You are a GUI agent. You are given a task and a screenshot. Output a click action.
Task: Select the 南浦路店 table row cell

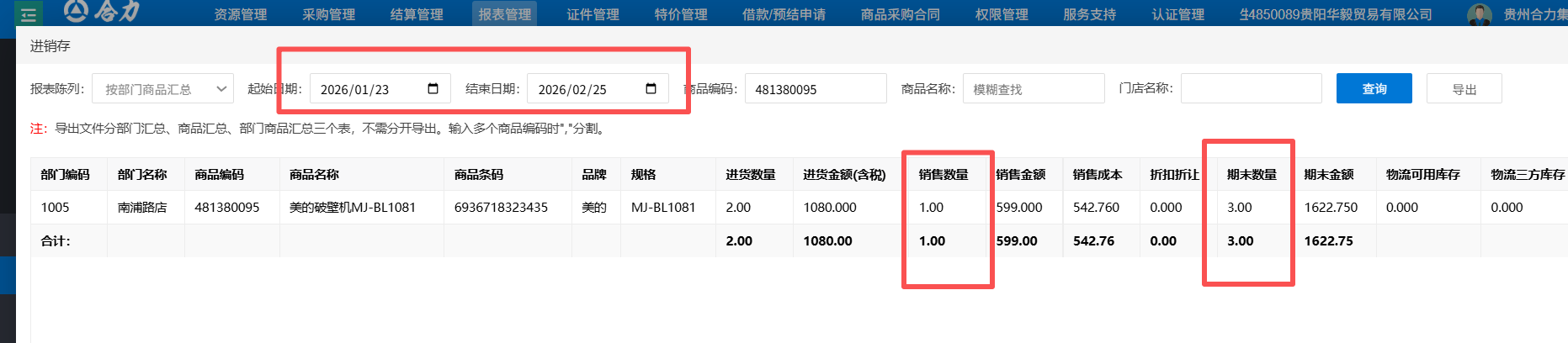point(142,208)
